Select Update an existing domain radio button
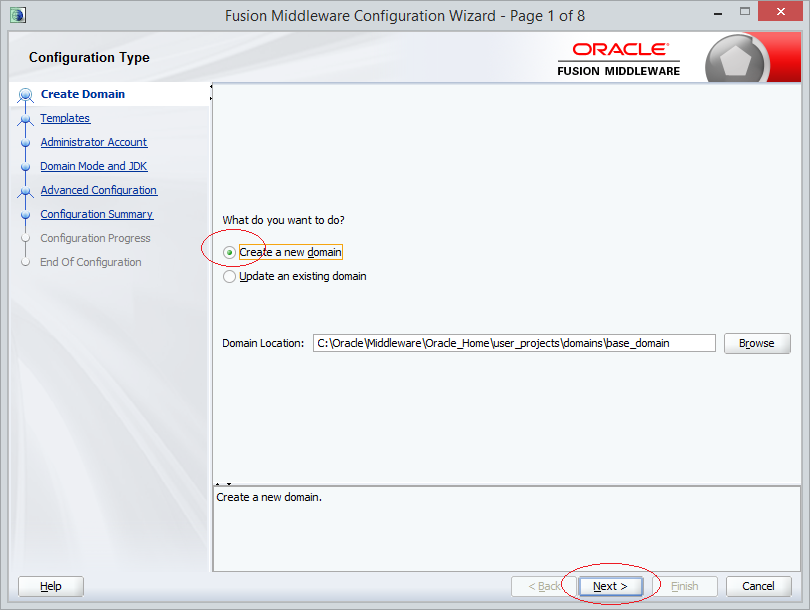Image resolution: width=810 pixels, height=610 pixels. click(x=229, y=276)
